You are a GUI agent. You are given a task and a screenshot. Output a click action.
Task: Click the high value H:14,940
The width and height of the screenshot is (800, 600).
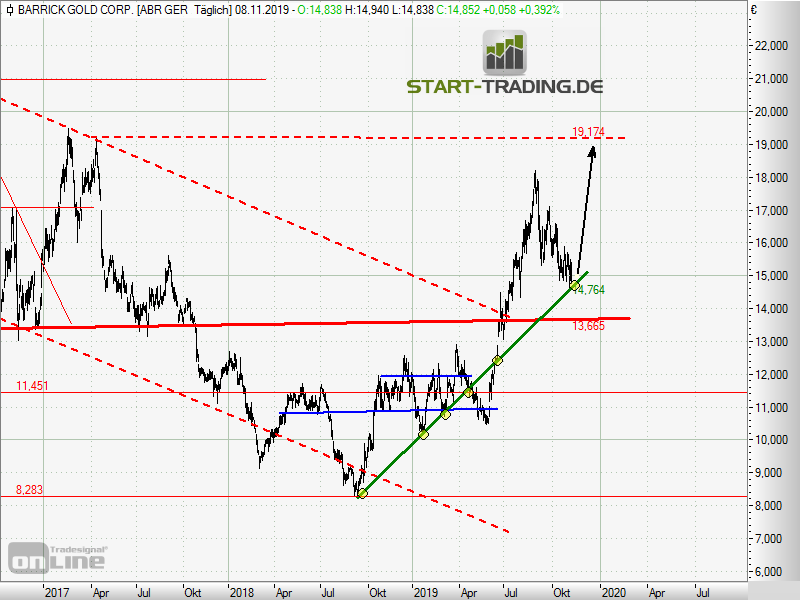tap(366, 10)
